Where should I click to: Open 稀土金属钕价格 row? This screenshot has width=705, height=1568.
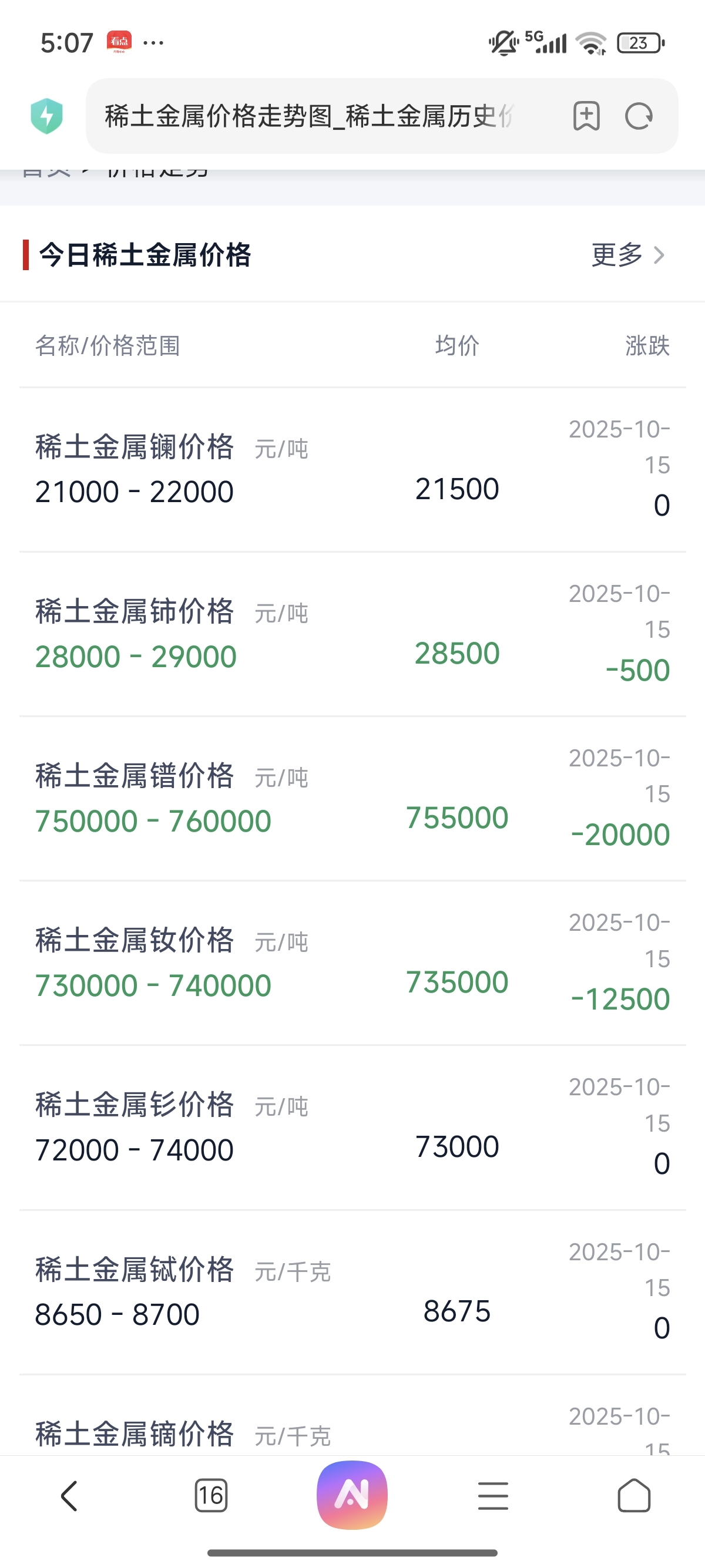pyautogui.click(x=352, y=963)
